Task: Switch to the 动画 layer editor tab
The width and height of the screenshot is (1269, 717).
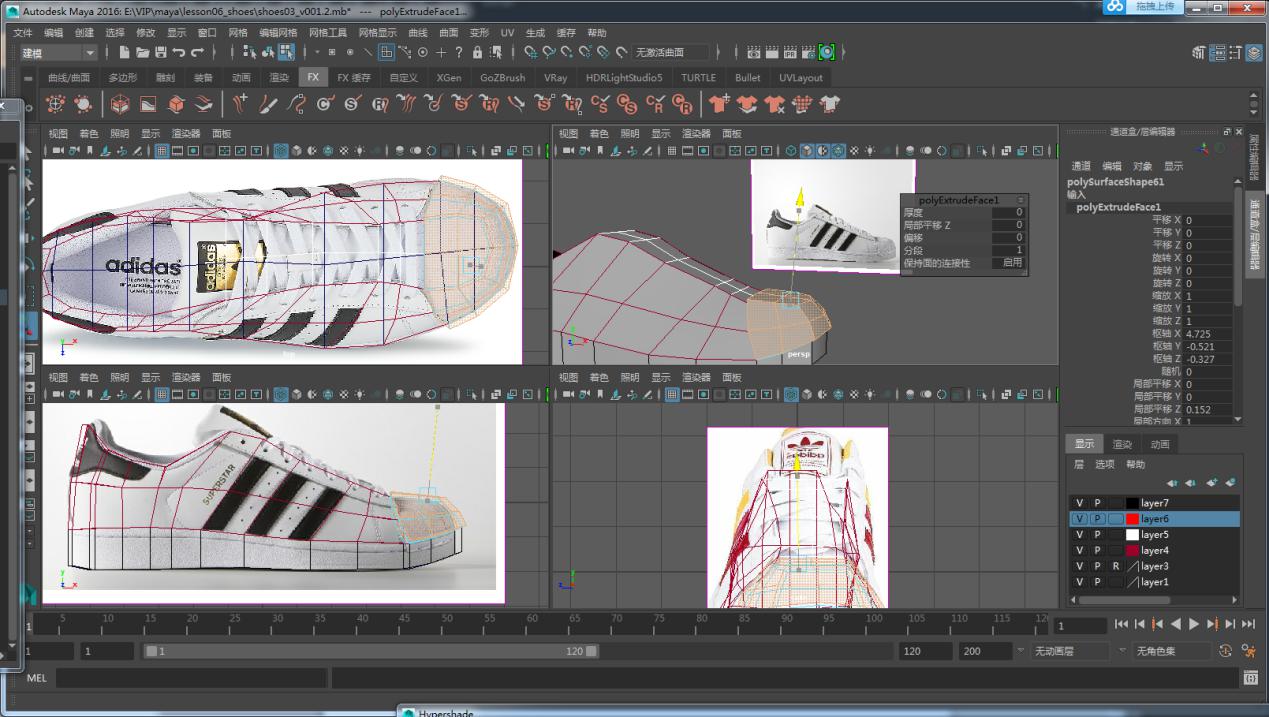Action: [1160, 444]
